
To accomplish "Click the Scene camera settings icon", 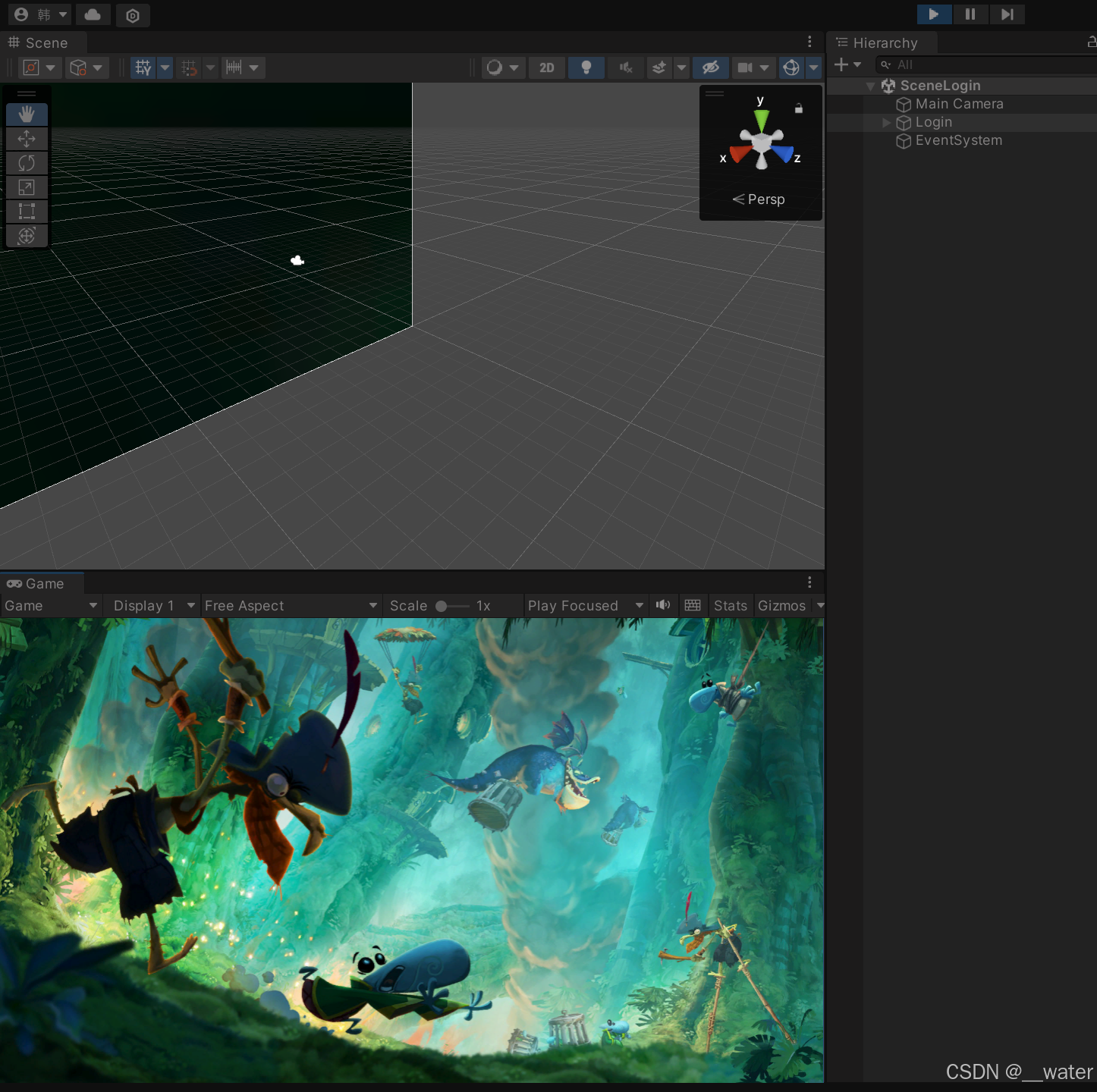I will (745, 67).
